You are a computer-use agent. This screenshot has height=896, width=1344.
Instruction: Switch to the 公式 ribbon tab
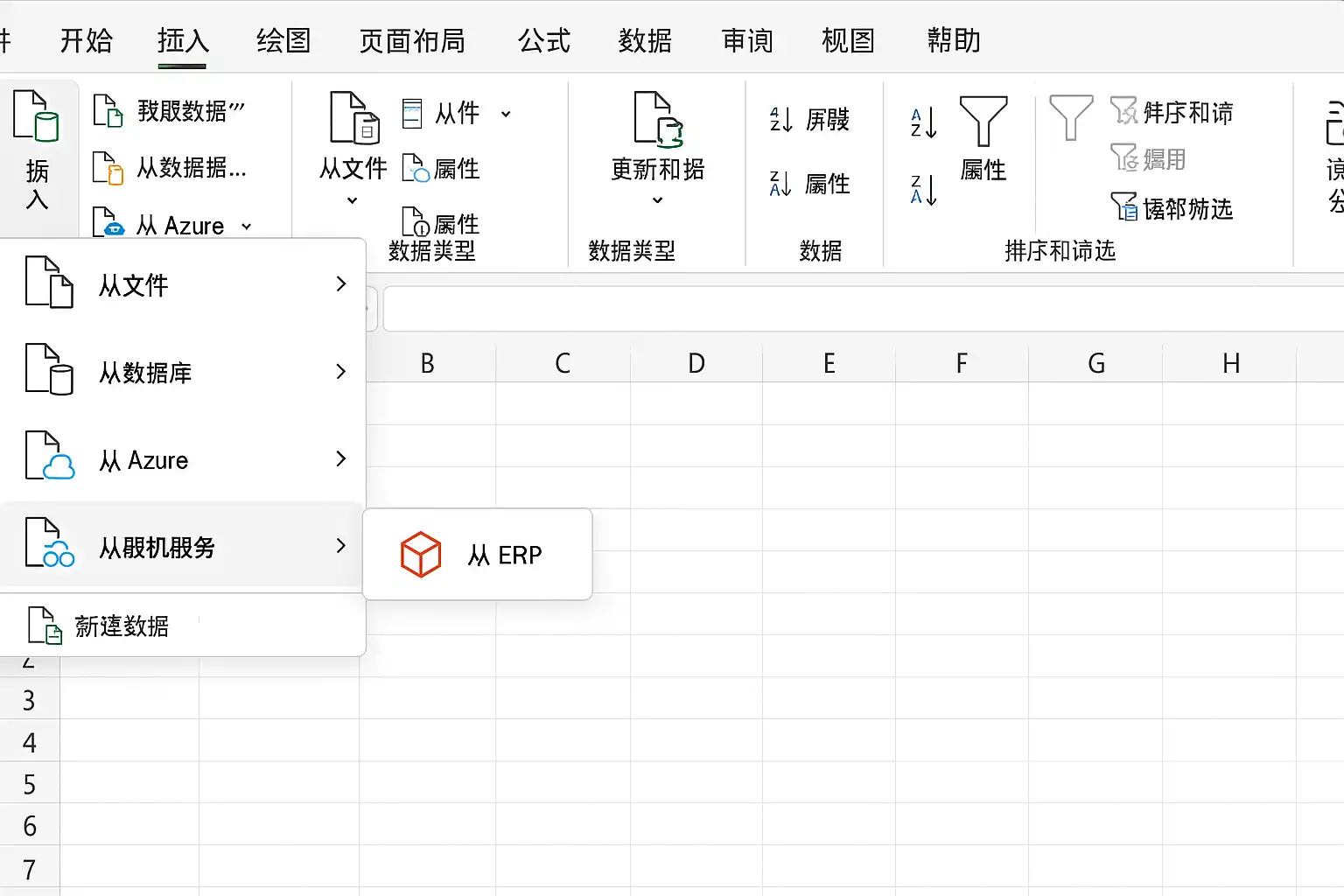coord(544,40)
